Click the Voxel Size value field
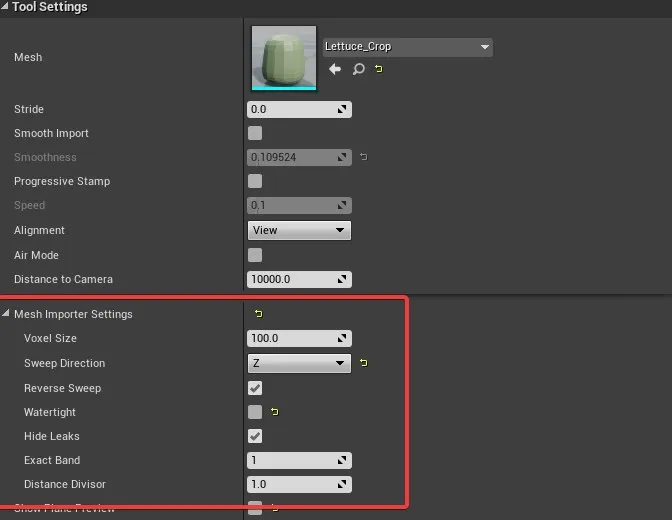This screenshot has width=672, height=520. [291, 338]
